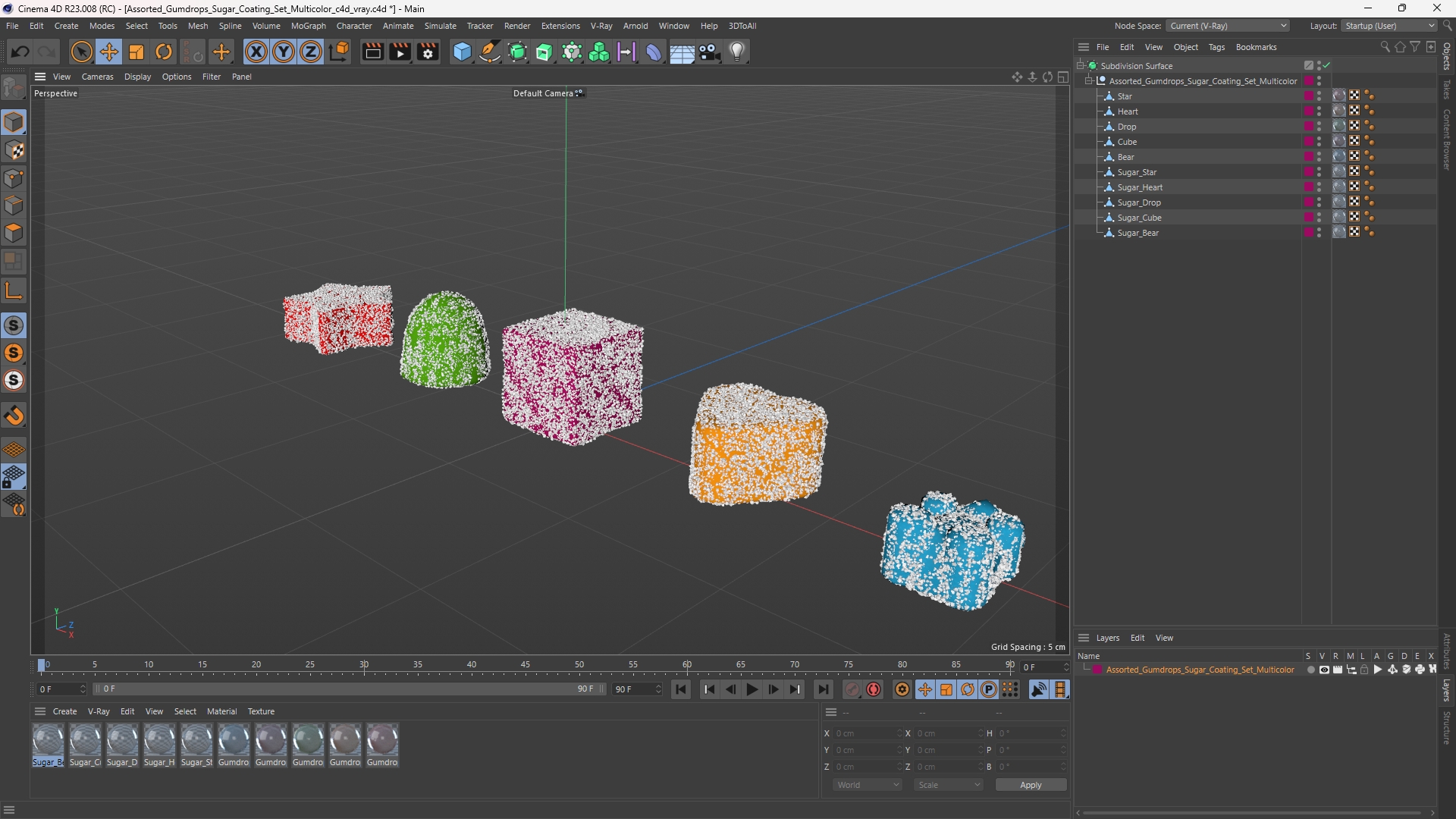This screenshot has width=1456, height=819.
Task: Add a Cube primitive object
Action: pos(462,52)
